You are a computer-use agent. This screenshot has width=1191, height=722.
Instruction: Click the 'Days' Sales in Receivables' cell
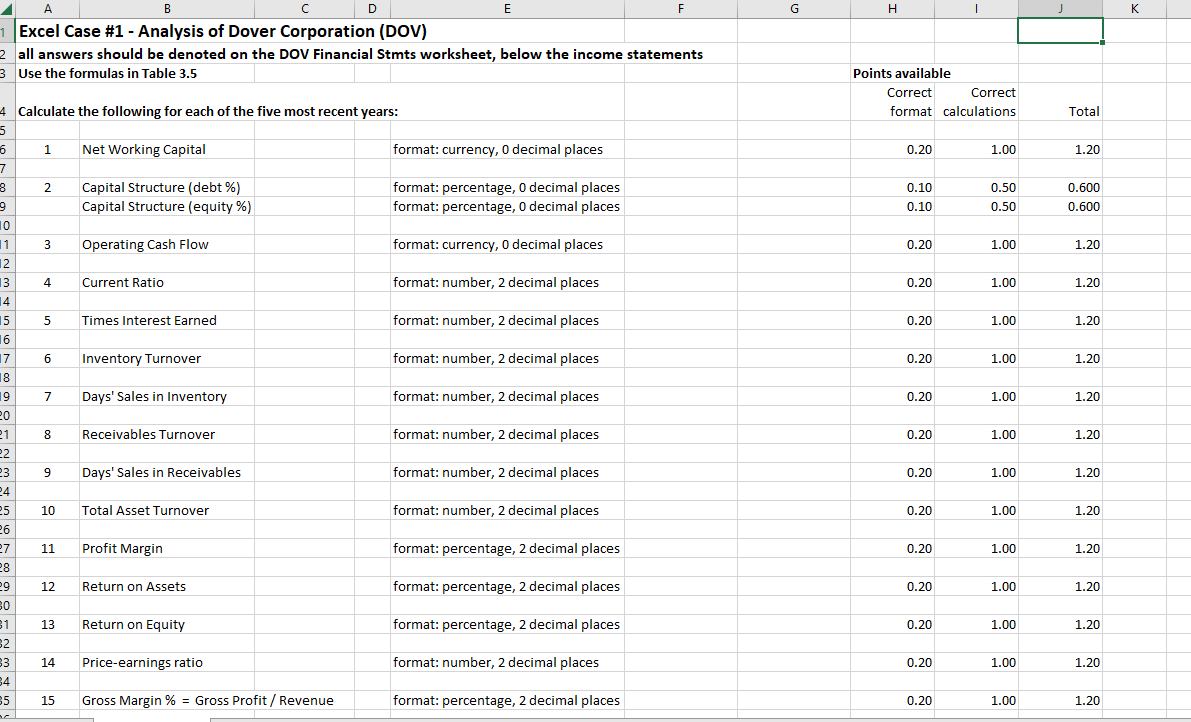167,472
